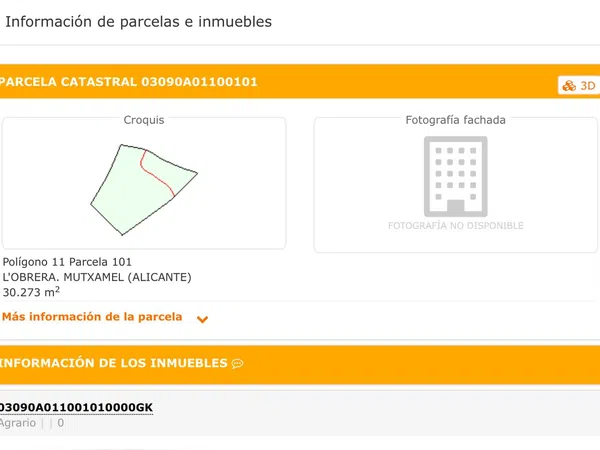The width and height of the screenshot is (600, 450).
Task: Click the FOTOGRAFÍA NO DISPONIBLE caption
Action: pyautogui.click(x=455, y=226)
